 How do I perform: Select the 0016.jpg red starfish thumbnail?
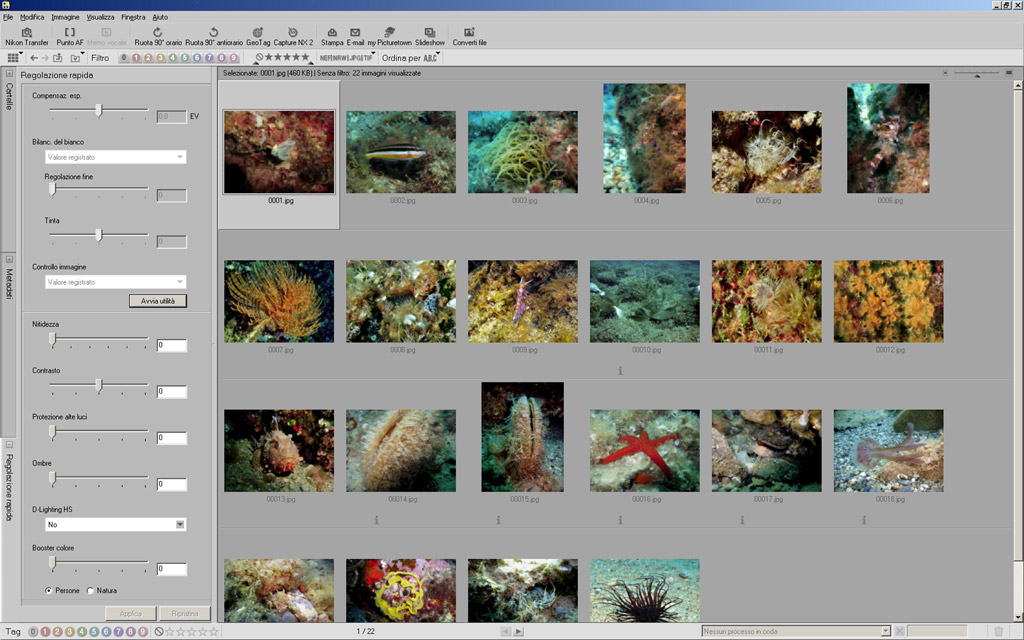pos(645,451)
